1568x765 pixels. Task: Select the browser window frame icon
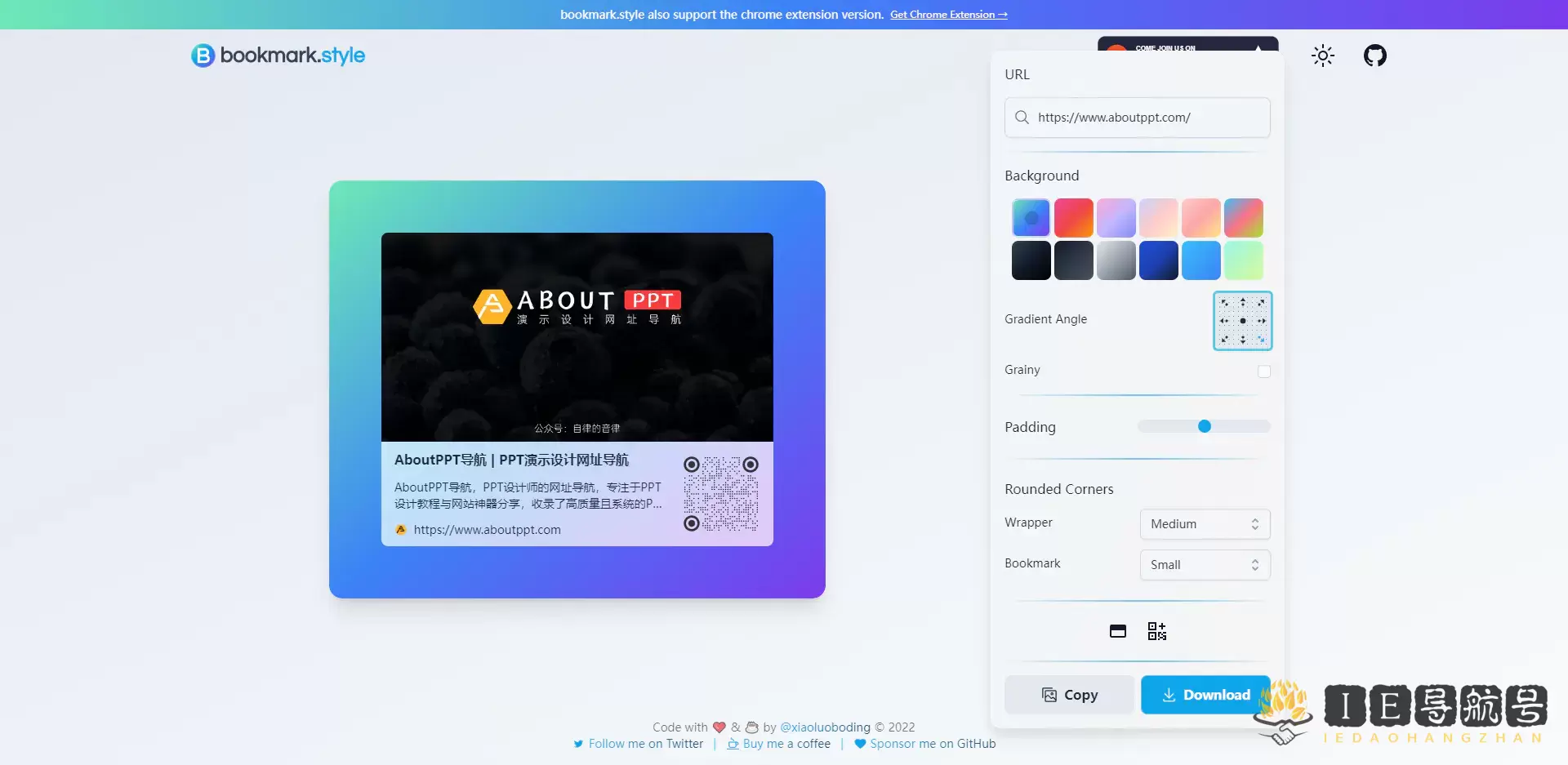pyautogui.click(x=1118, y=631)
